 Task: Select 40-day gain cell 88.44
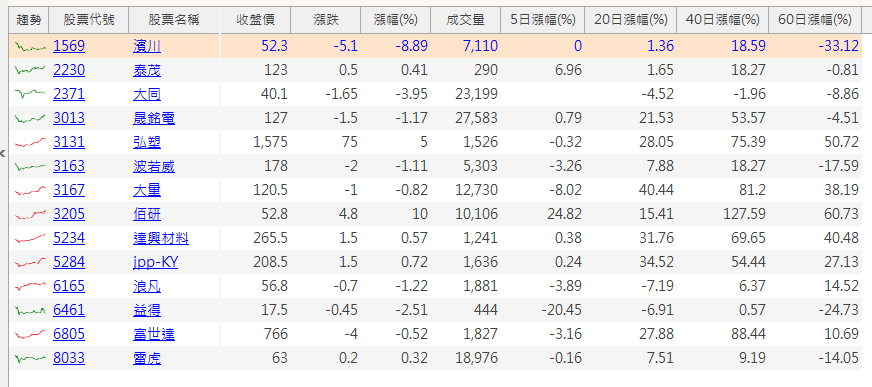(x=723, y=334)
